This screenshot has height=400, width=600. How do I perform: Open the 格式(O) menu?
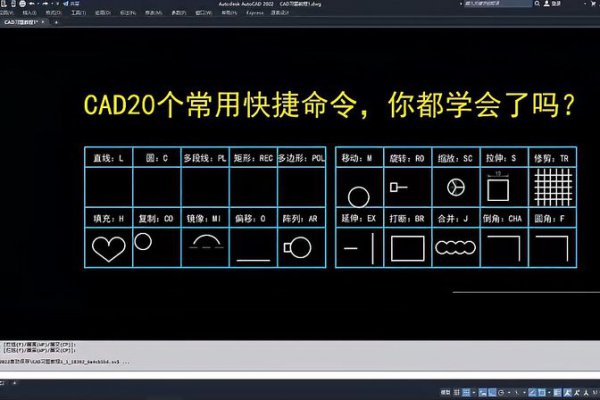53,13
